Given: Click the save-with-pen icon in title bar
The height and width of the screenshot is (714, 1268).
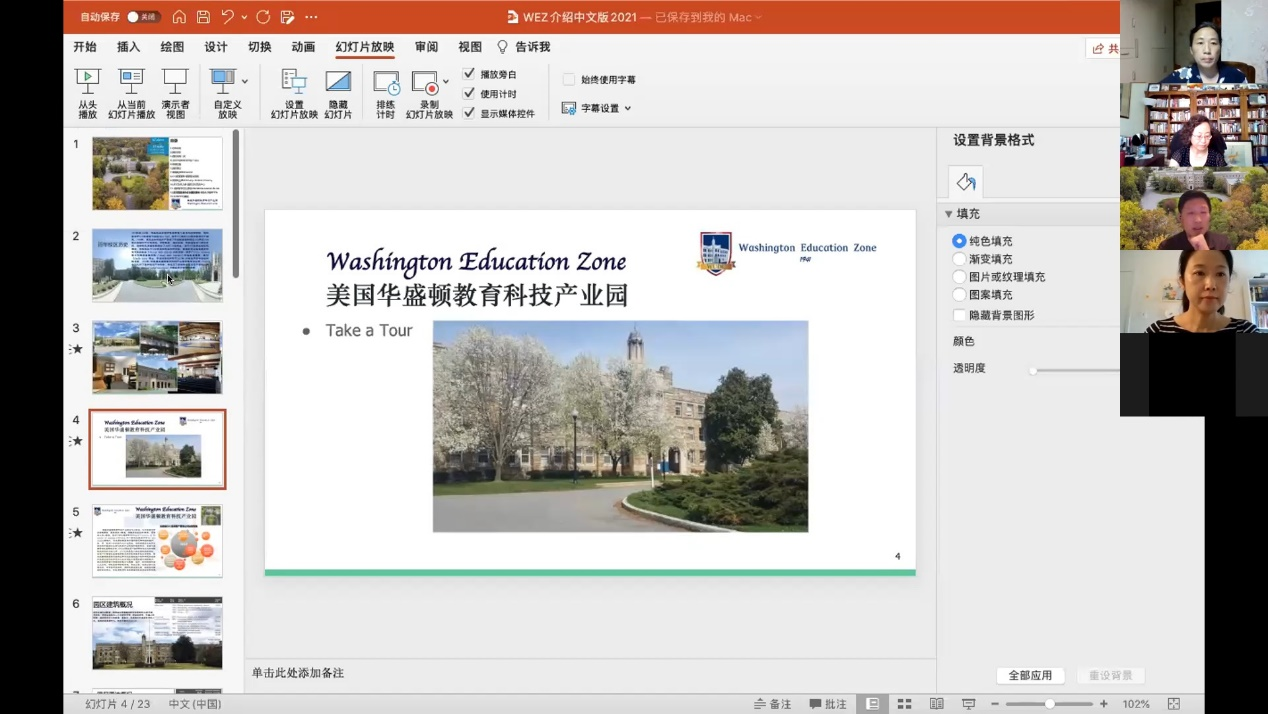Looking at the screenshot, I should [288, 17].
